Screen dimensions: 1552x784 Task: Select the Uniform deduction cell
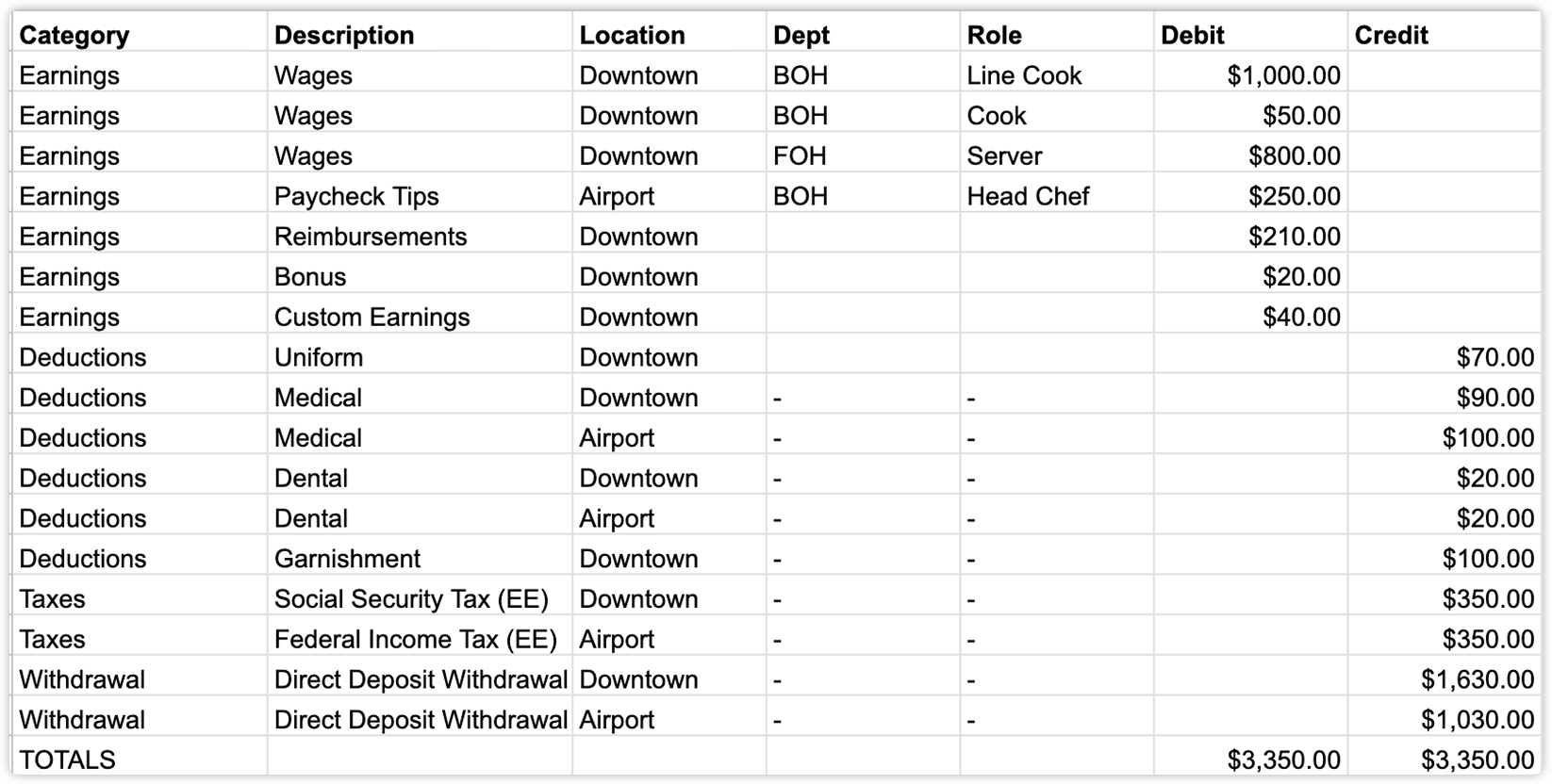(319, 357)
